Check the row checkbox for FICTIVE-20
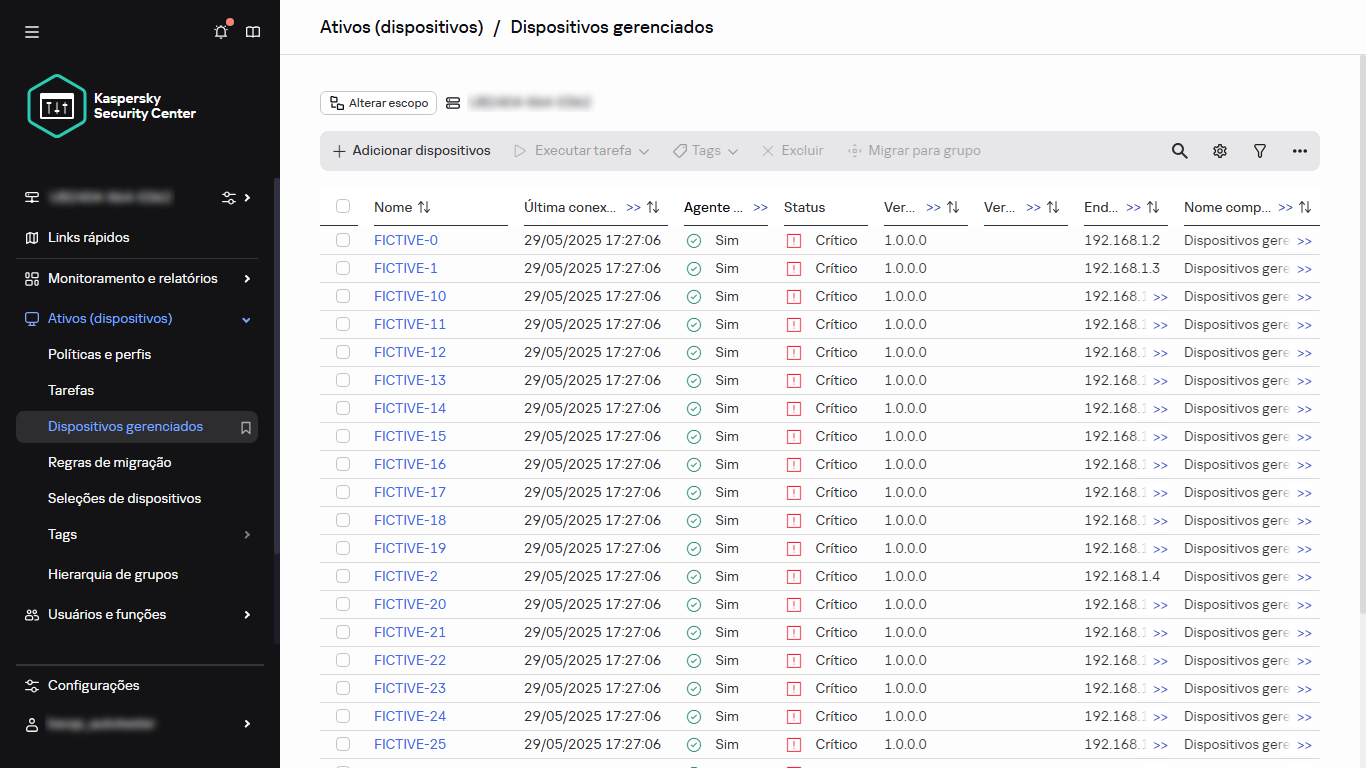 click(x=343, y=604)
